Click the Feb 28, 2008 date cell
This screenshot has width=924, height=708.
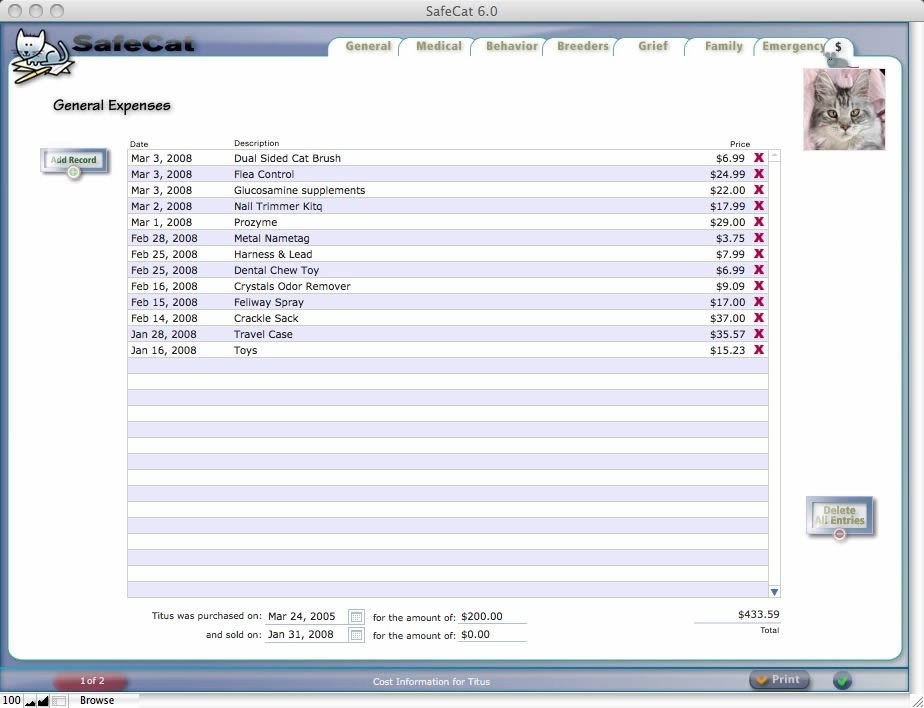(x=164, y=238)
